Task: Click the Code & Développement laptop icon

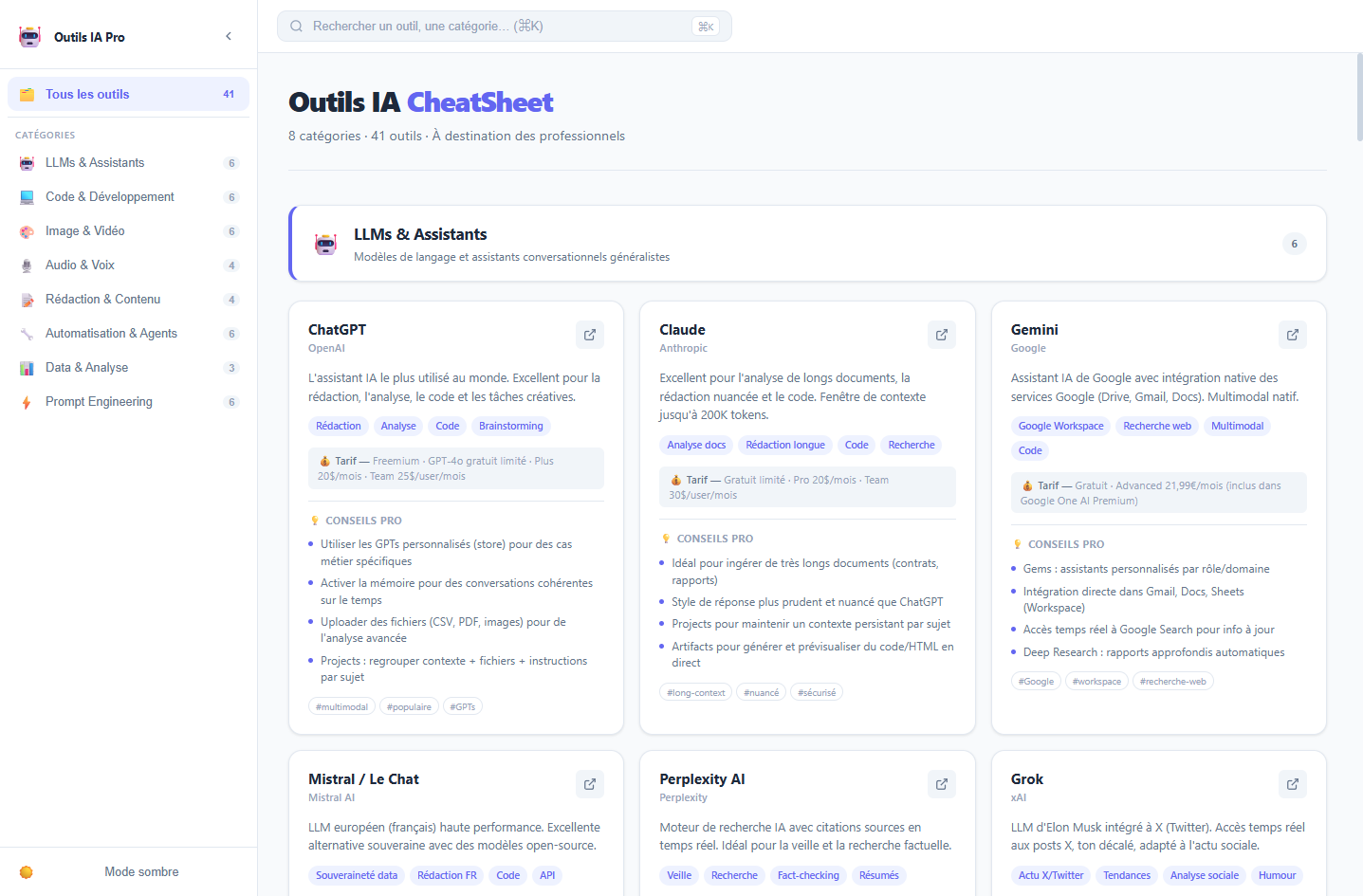Action: (x=27, y=197)
